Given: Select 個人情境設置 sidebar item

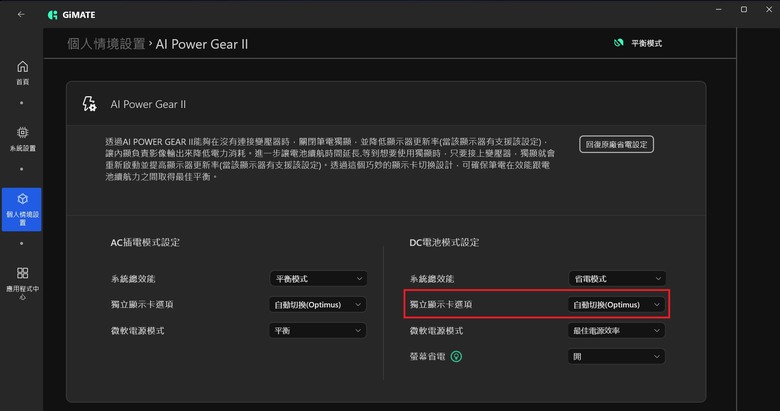Looking at the screenshot, I should click(x=22, y=209).
